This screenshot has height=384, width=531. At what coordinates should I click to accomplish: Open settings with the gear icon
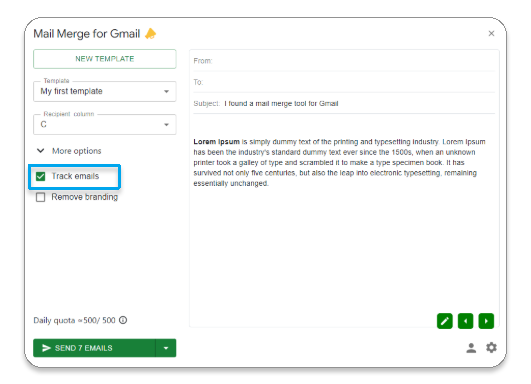coord(491,347)
